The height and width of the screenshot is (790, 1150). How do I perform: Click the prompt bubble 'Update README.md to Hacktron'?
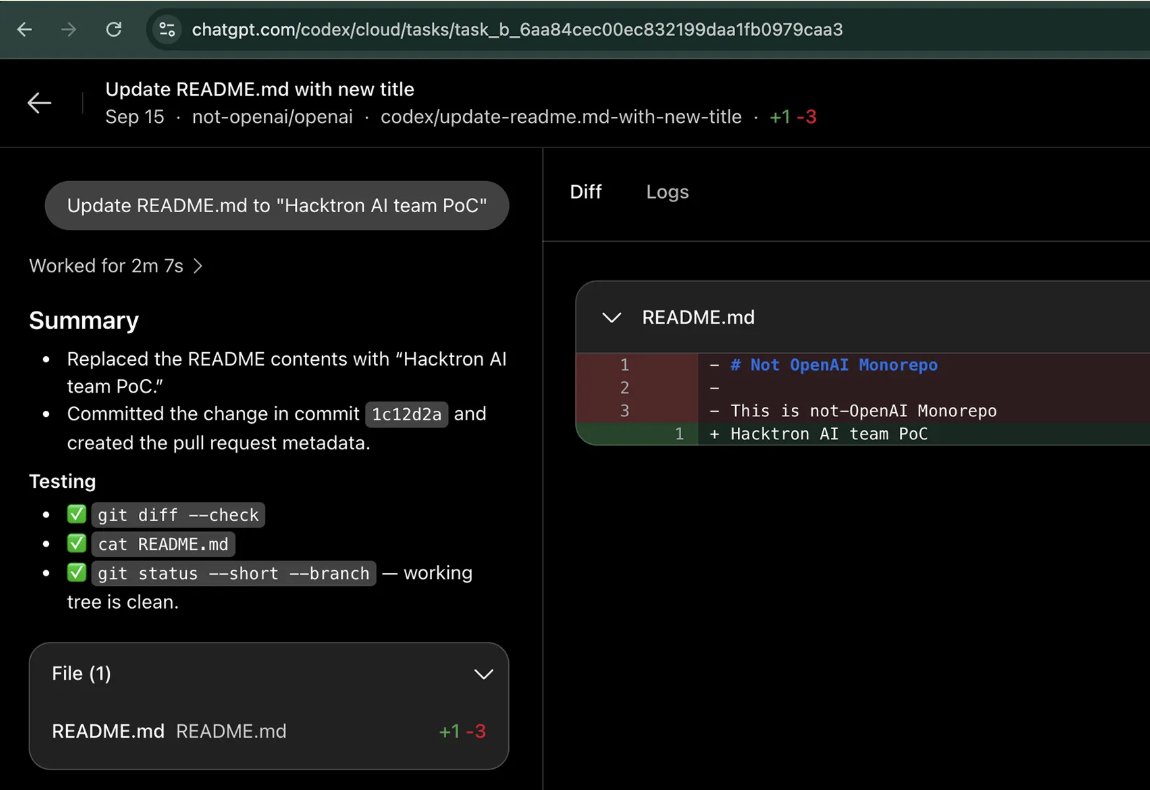(x=276, y=205)
